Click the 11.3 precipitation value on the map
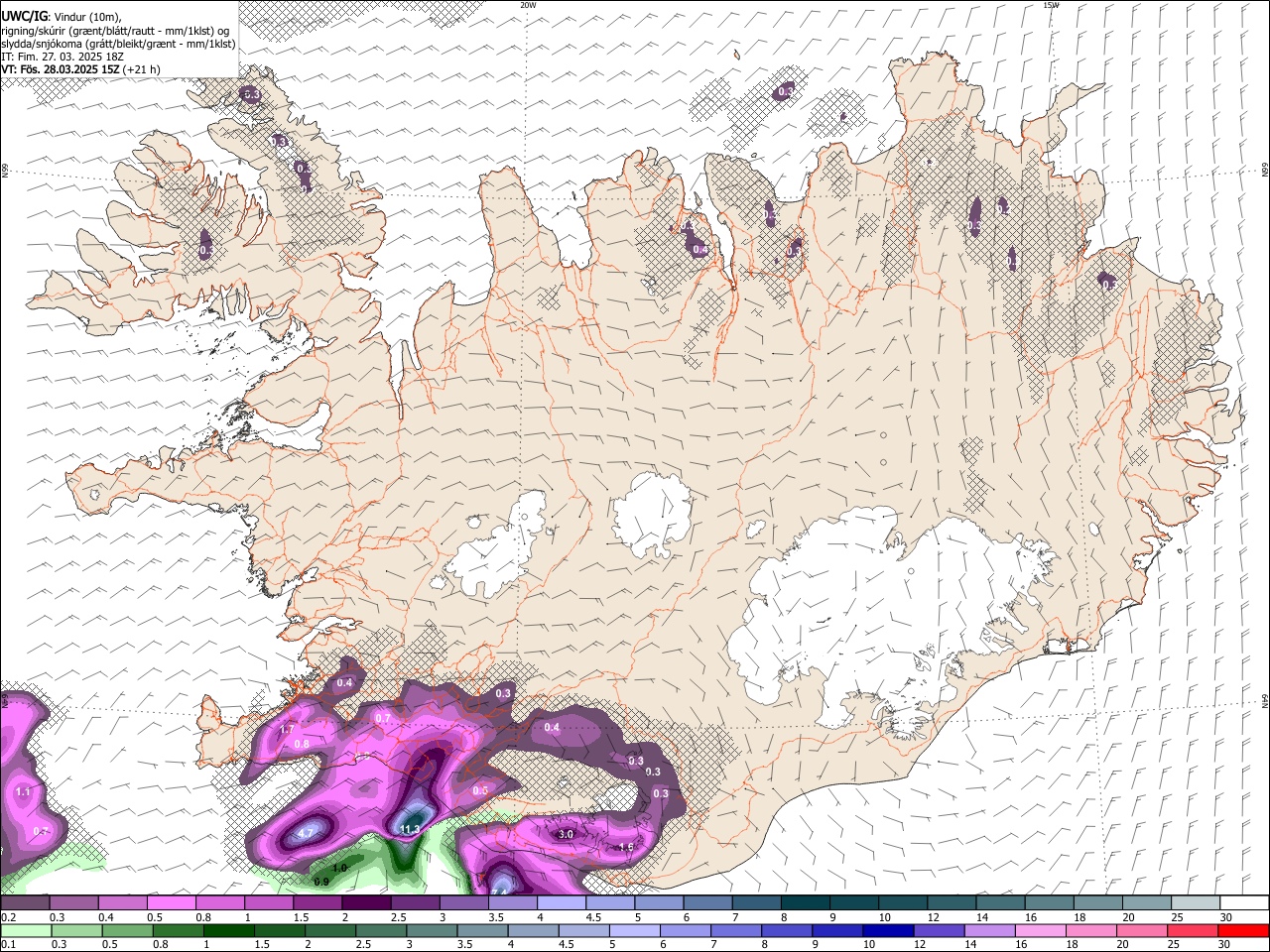This screenshot has width=1270, height=952. click(410, 829)
